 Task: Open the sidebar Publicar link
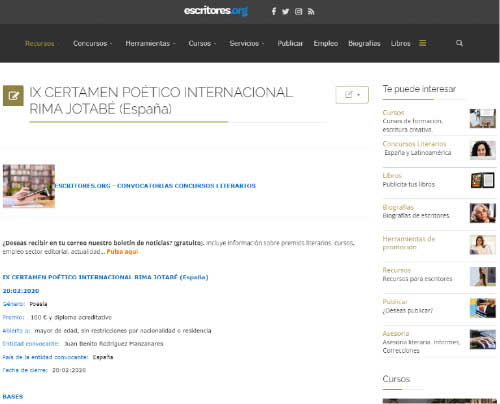point(395,302)
